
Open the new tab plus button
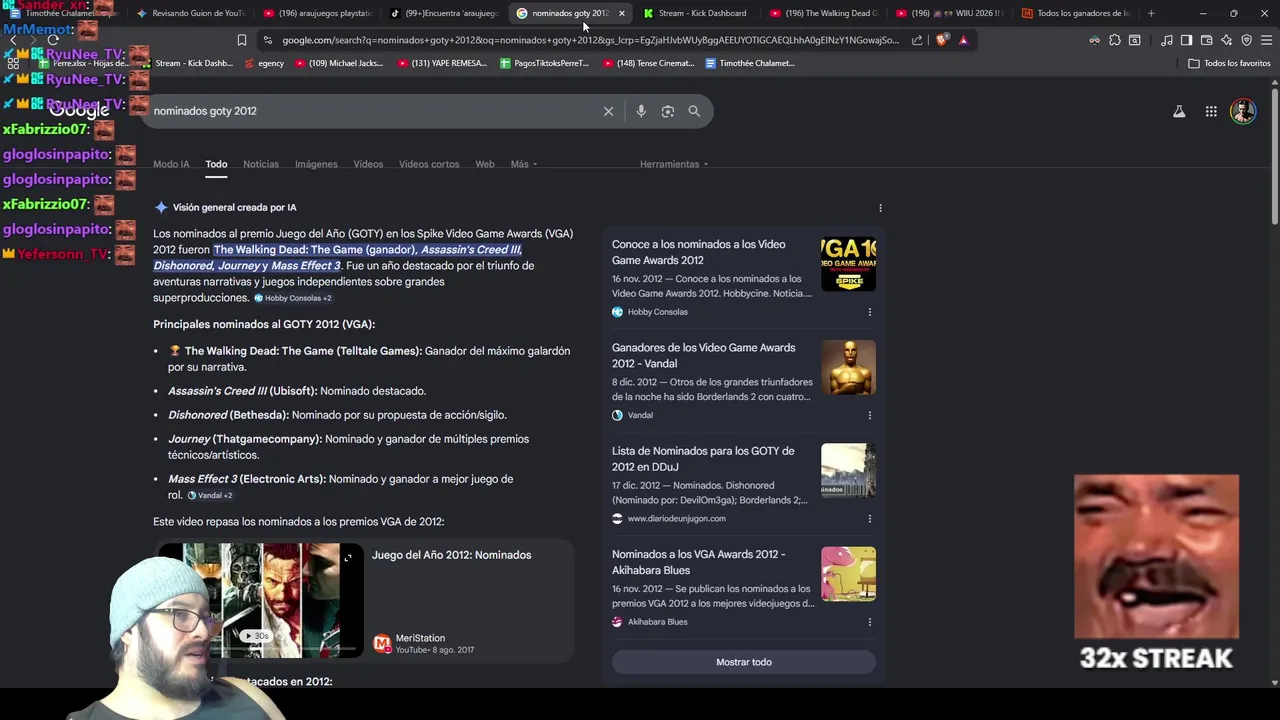(1151, 13)
